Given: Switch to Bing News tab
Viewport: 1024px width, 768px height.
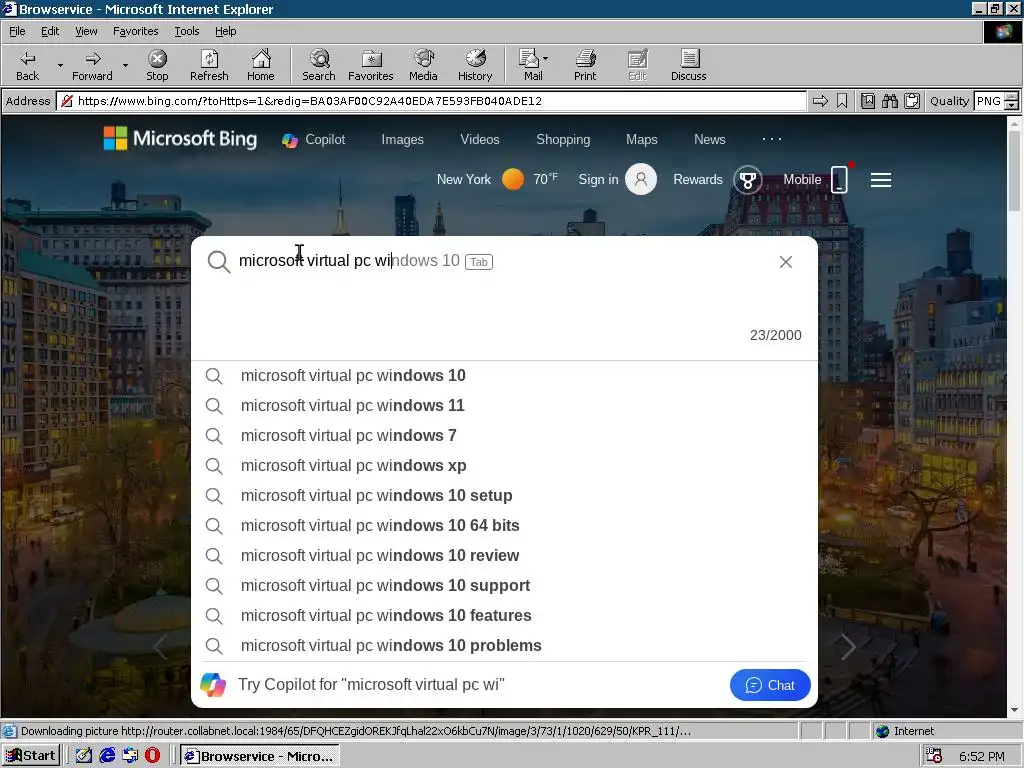Looking at the screenshot, I should [x=709, y=140].
